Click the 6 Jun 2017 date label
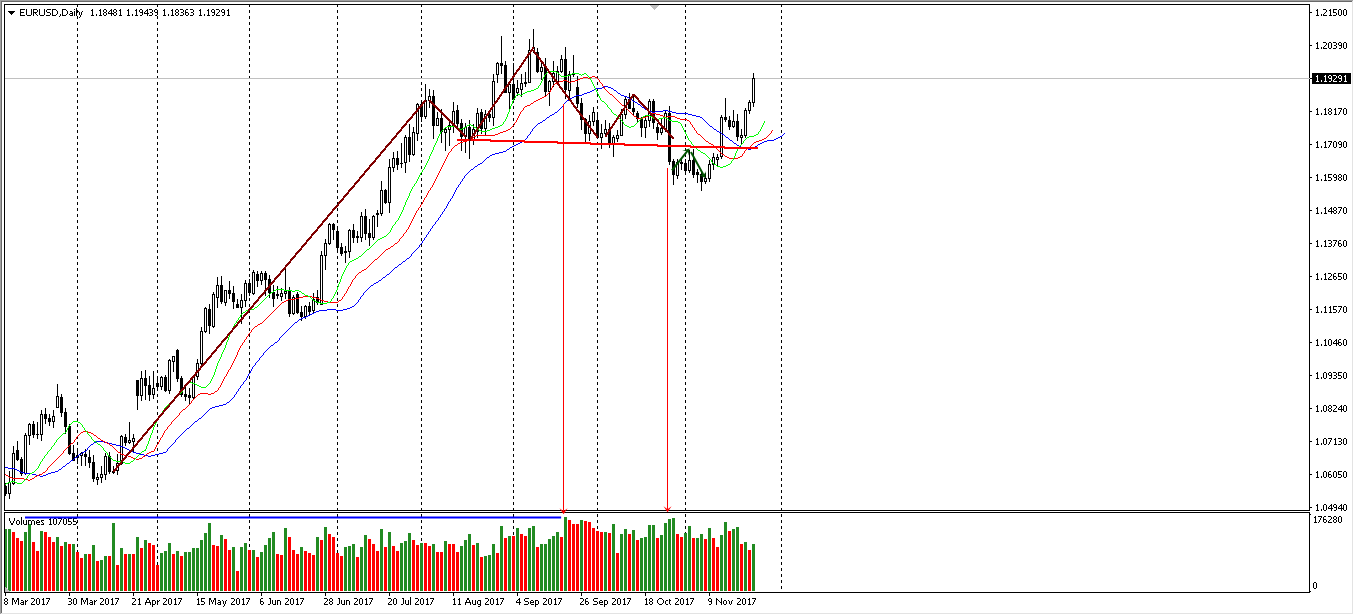The height and width of the screenshot is (615, 1354). point(281,602)
